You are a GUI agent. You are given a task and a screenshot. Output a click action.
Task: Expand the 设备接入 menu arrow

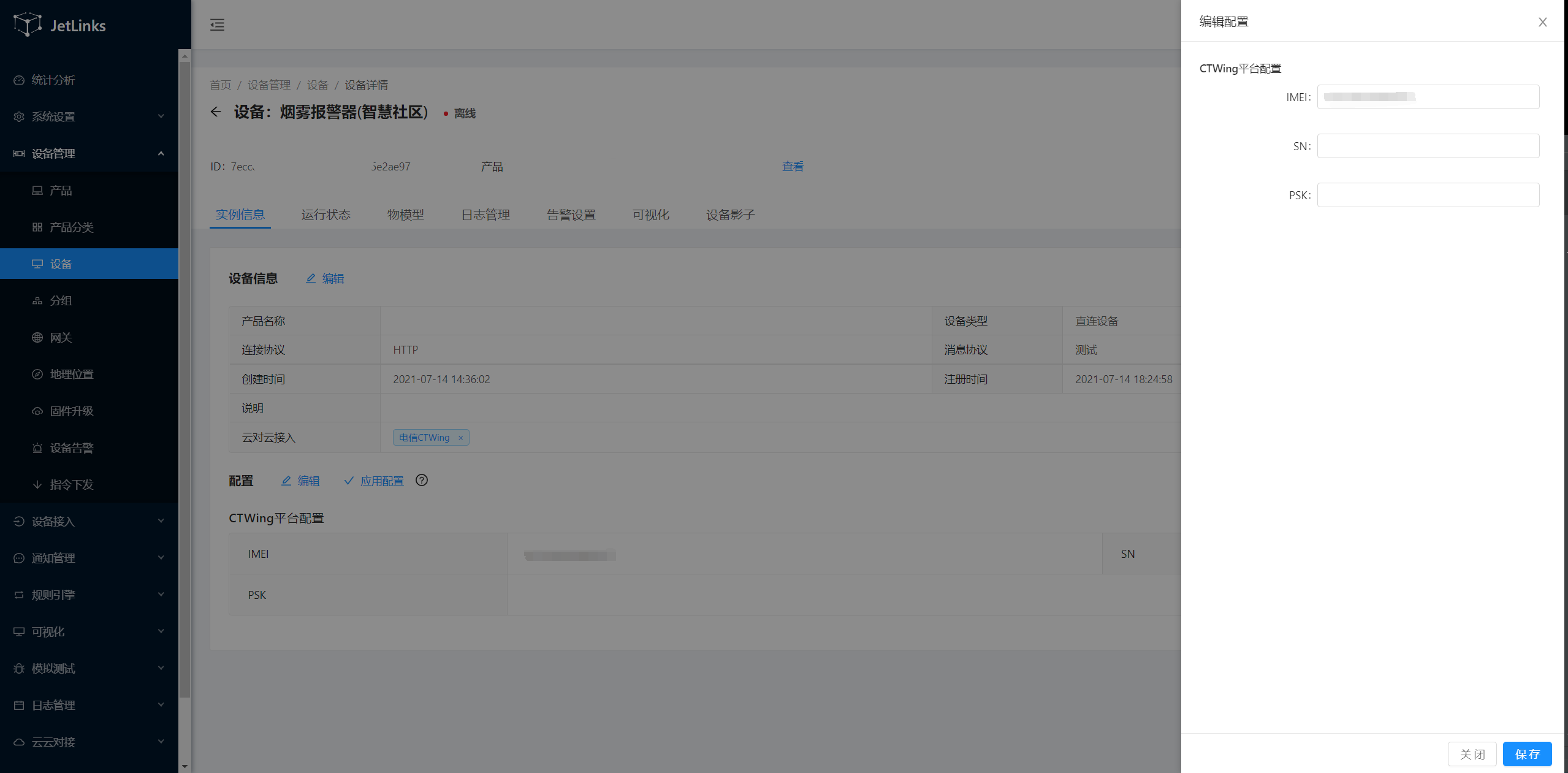pos(161,521)
